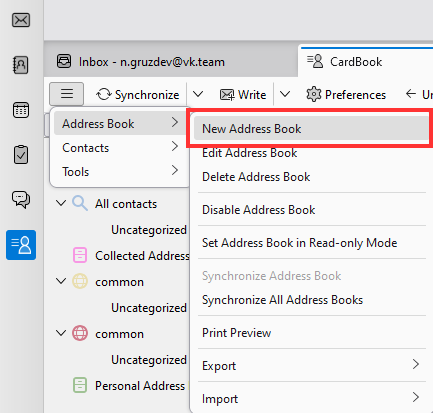Open the Write dropdown arrow

click(285, 94)
